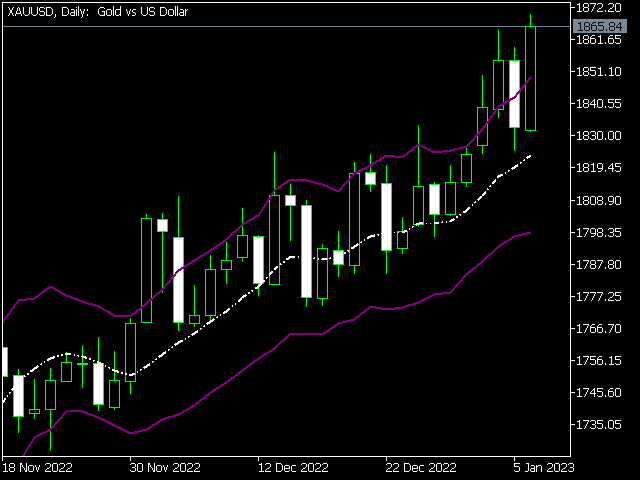This screenshot has height=480, width=640.
Task: Click the 12 Dec 2022 date label
Action: 293,467
